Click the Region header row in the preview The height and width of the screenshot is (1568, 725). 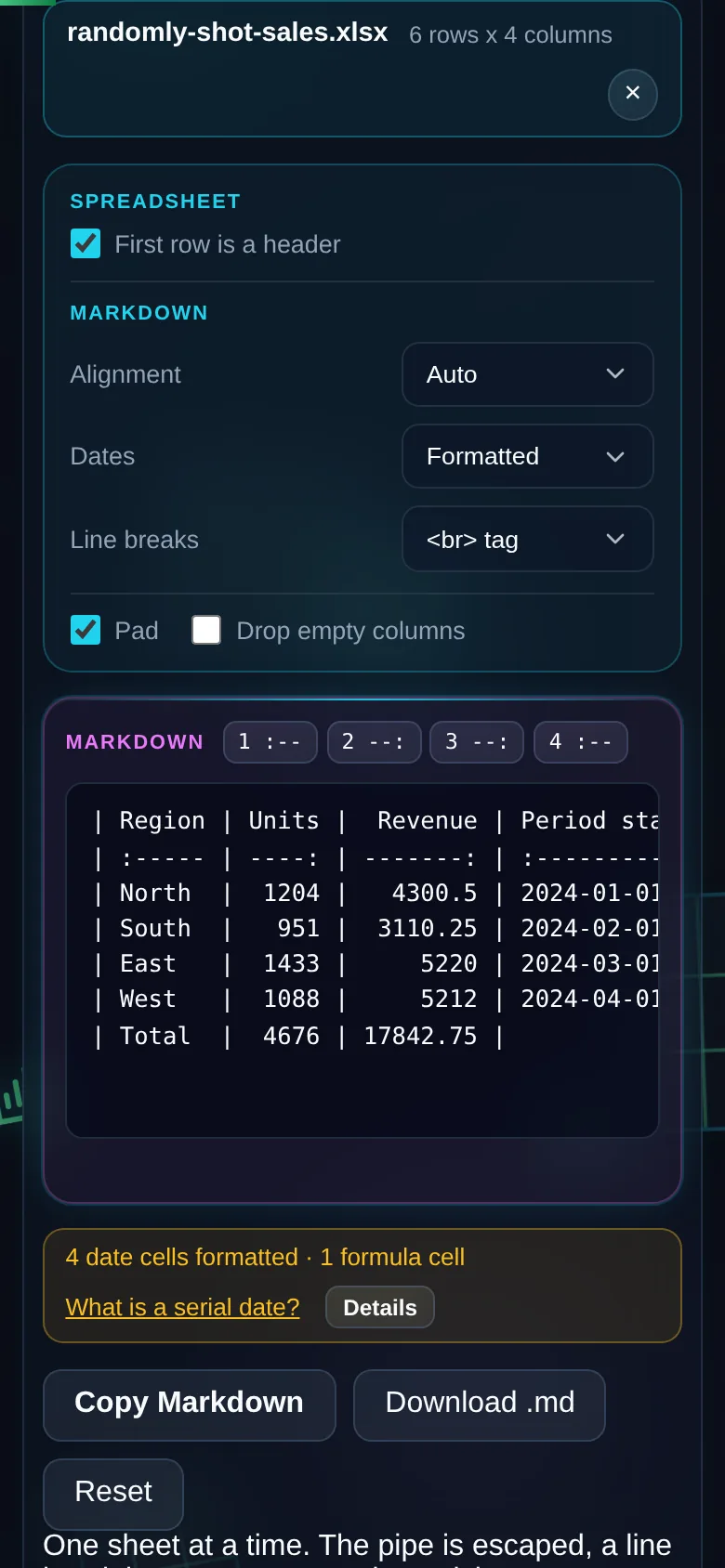pyautogui.click(x=376, y=821)
